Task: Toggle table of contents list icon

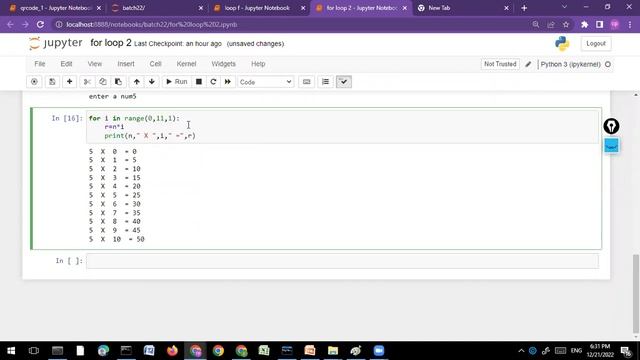Action: point(325,82)
